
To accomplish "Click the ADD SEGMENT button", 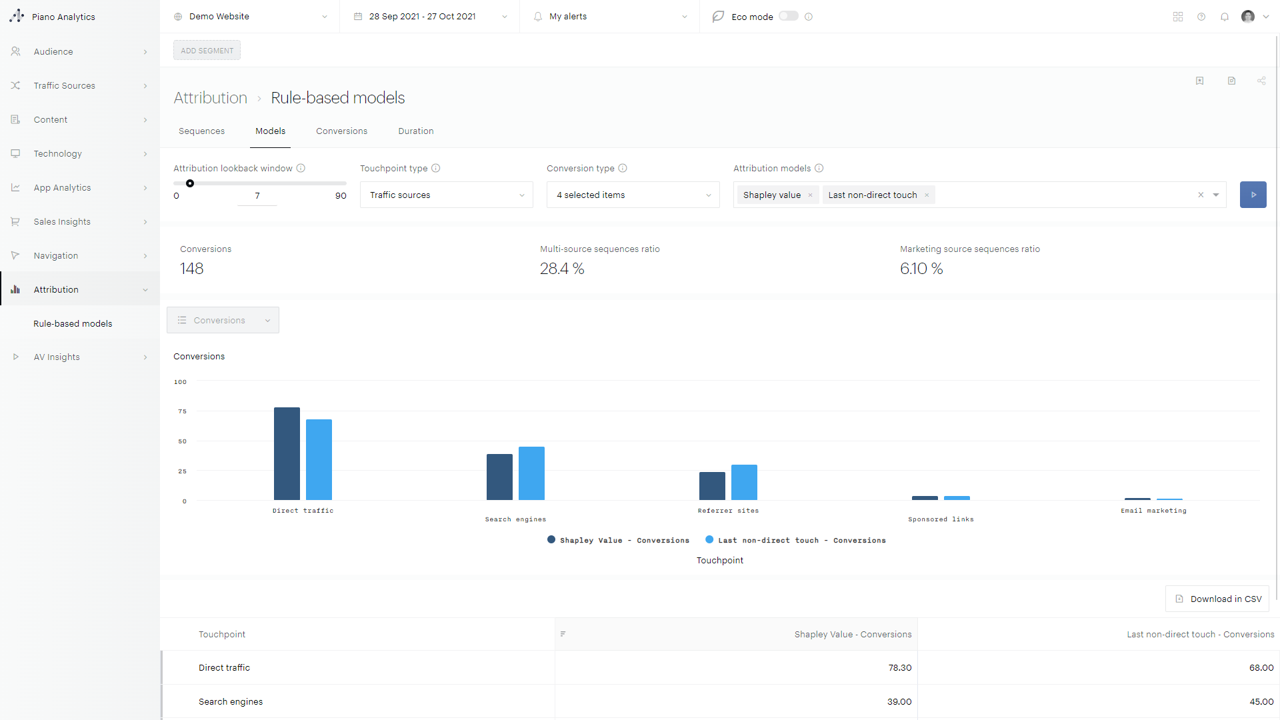I will point(207,51).
